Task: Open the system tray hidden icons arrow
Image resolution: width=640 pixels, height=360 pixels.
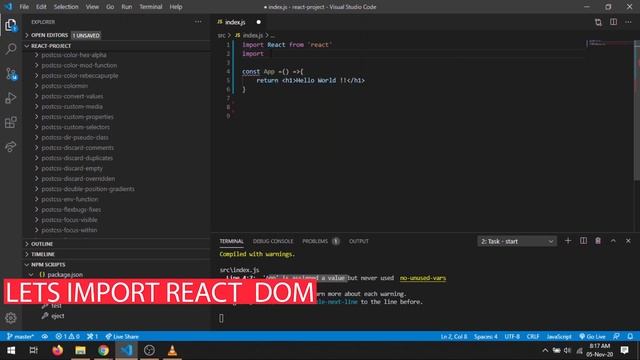Action: pyautogui.click(x=545, y=350)
